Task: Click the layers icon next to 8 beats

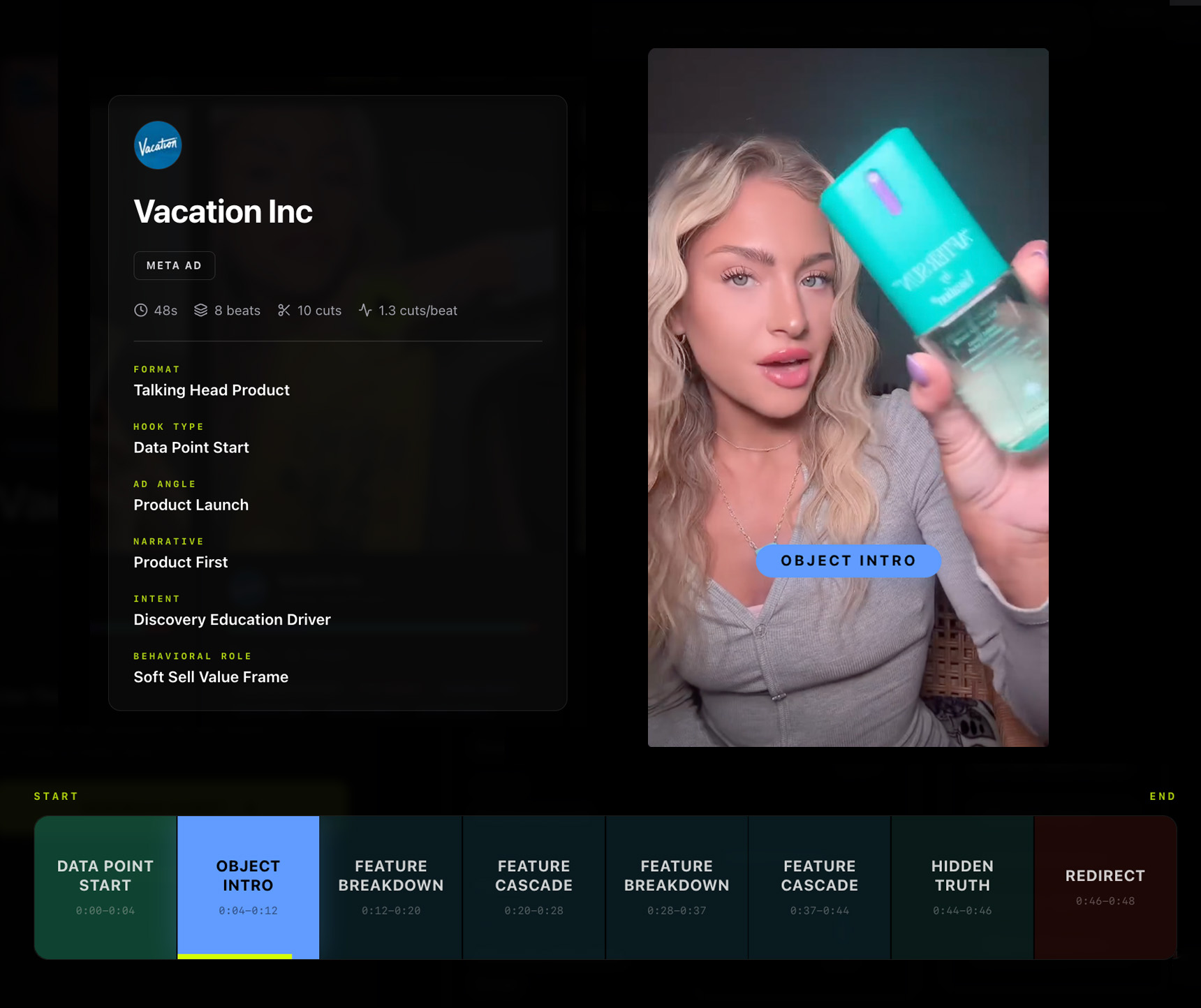Action: pos(200,311)
